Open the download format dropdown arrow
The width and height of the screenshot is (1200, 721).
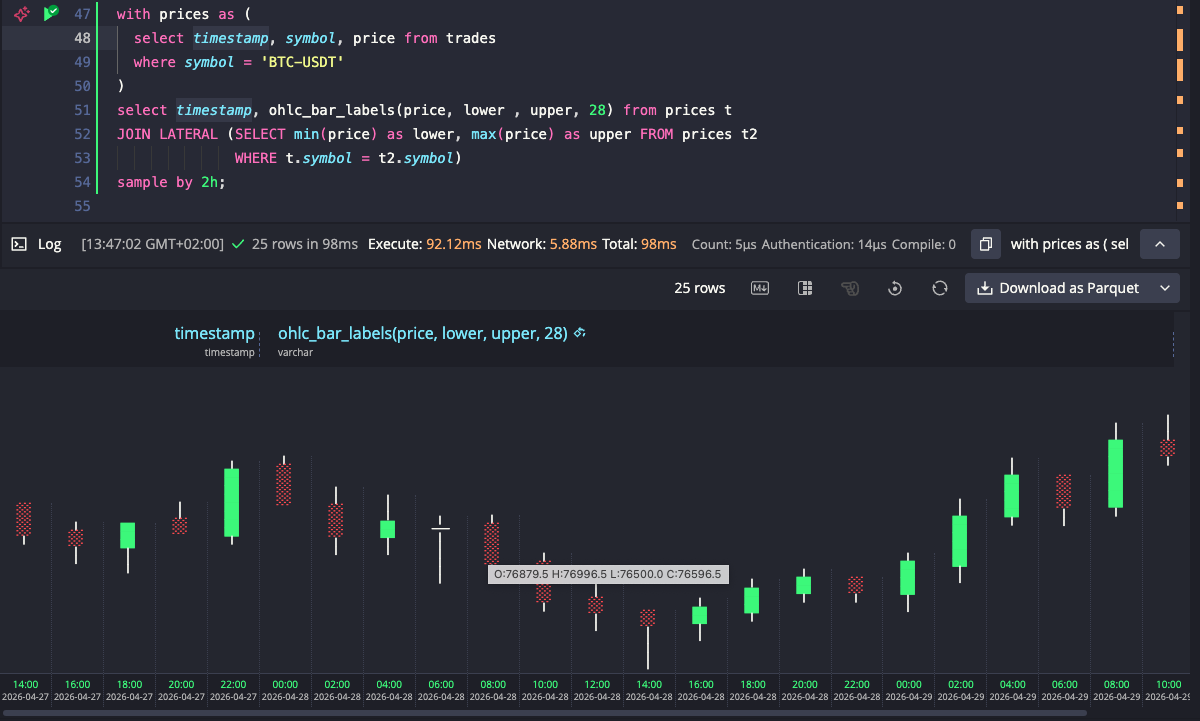[x=1165, y=288]
